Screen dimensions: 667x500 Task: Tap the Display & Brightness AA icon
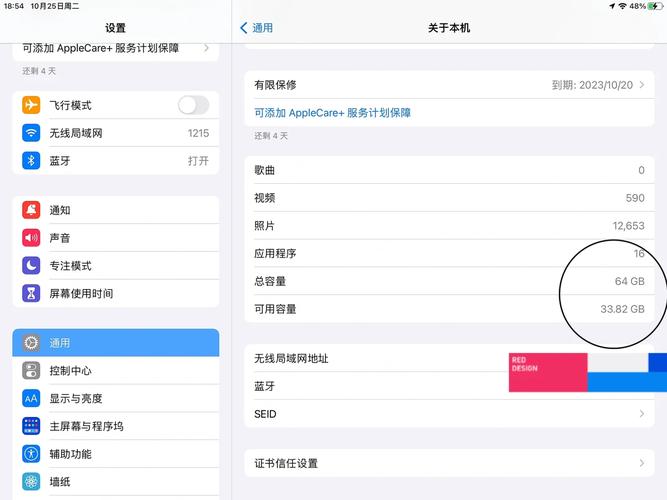[x=31, y=398]
